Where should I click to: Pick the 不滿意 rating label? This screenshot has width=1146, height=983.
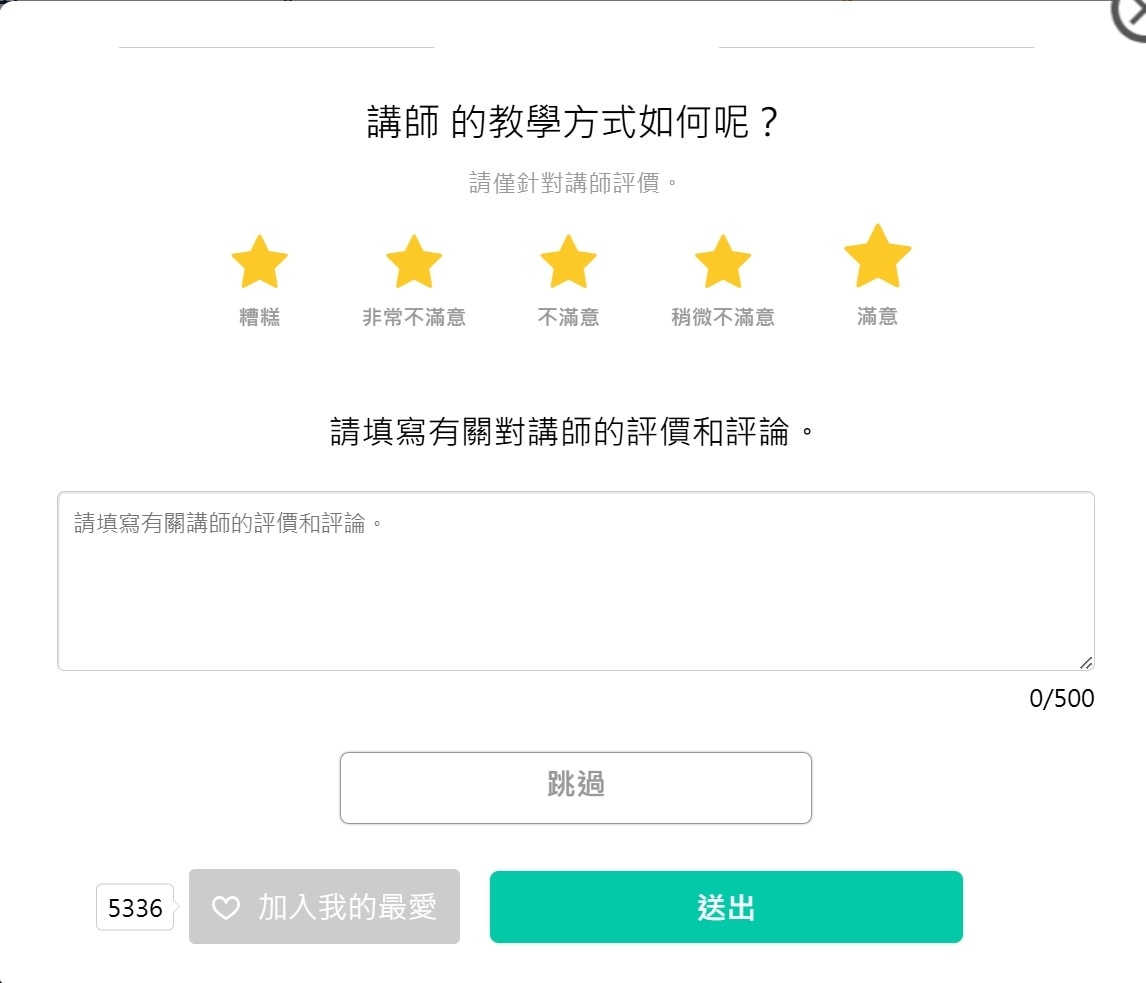point(568,317)
